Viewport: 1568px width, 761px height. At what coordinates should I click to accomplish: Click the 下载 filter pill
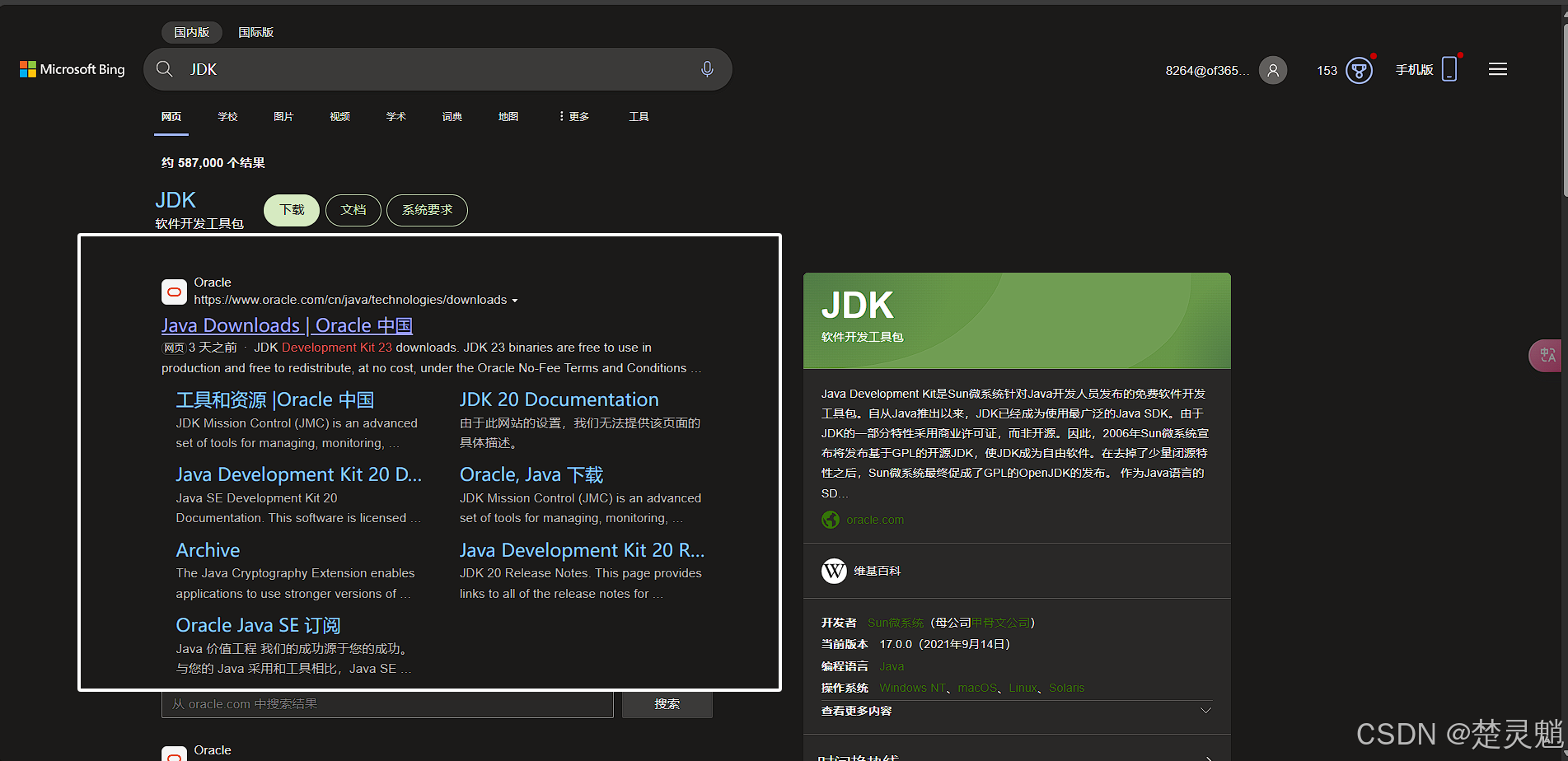click(292, 210)
